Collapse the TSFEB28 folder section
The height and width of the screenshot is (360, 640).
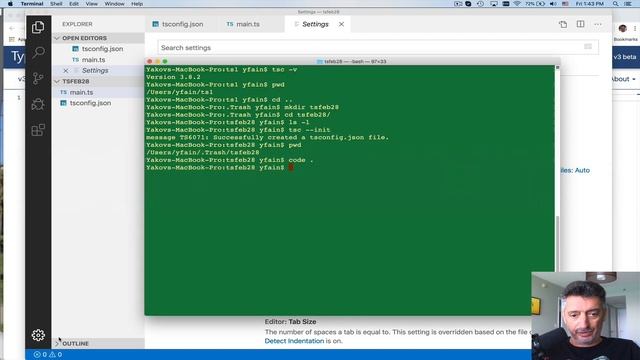pos(99,81)
